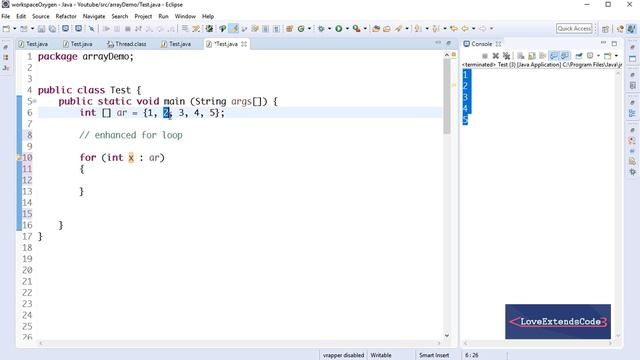Open the Forward navigation history dropdown
640x360 pixels.
click(x=491, y=29)
